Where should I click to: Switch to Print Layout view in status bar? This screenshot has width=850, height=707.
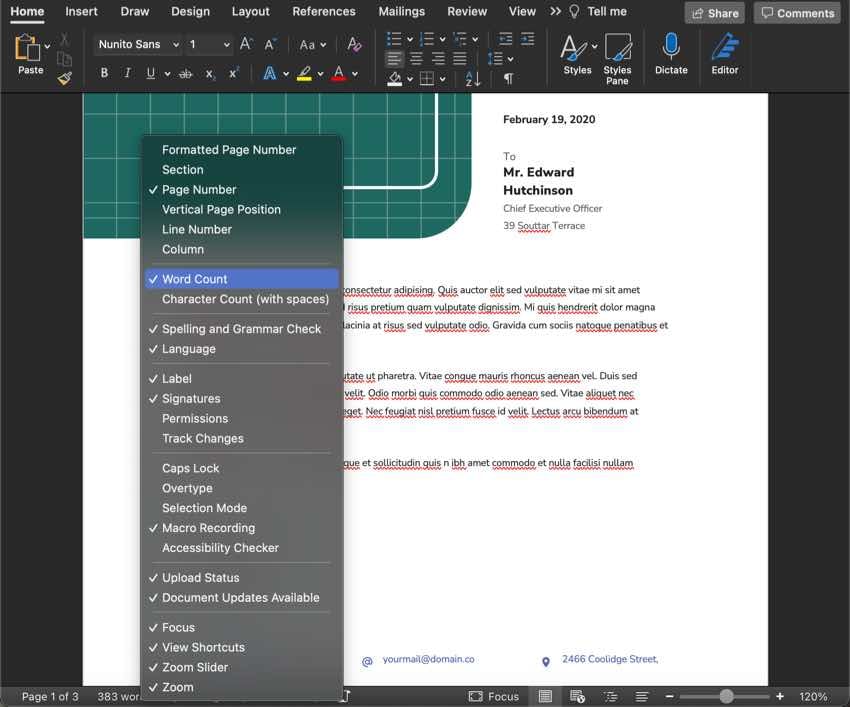544,696
